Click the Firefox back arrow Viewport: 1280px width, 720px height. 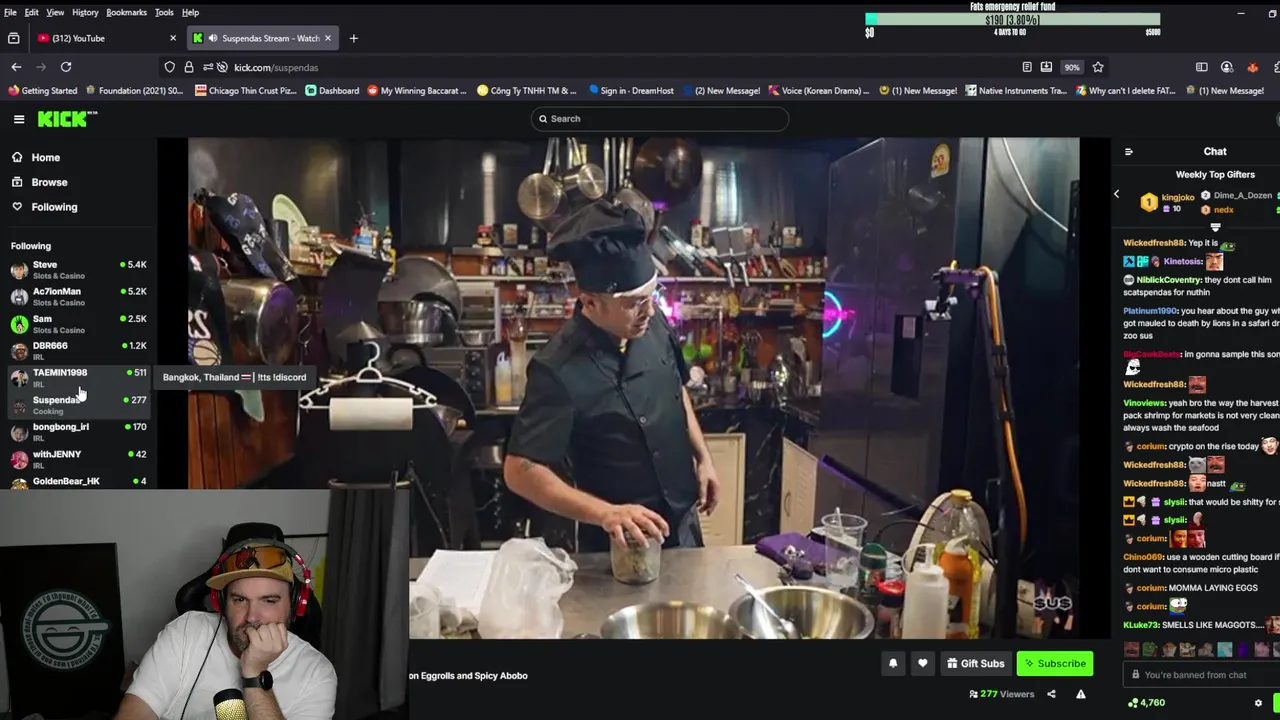pyautogui.click(x=16, y=67)
